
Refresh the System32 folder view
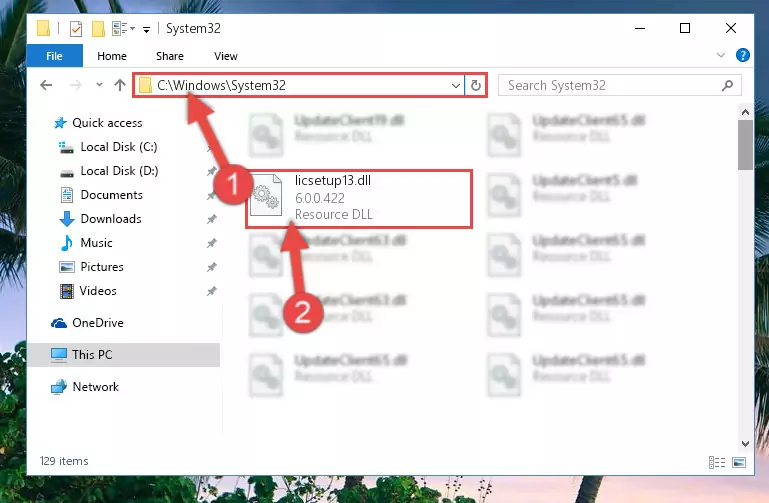pos(476,85)
